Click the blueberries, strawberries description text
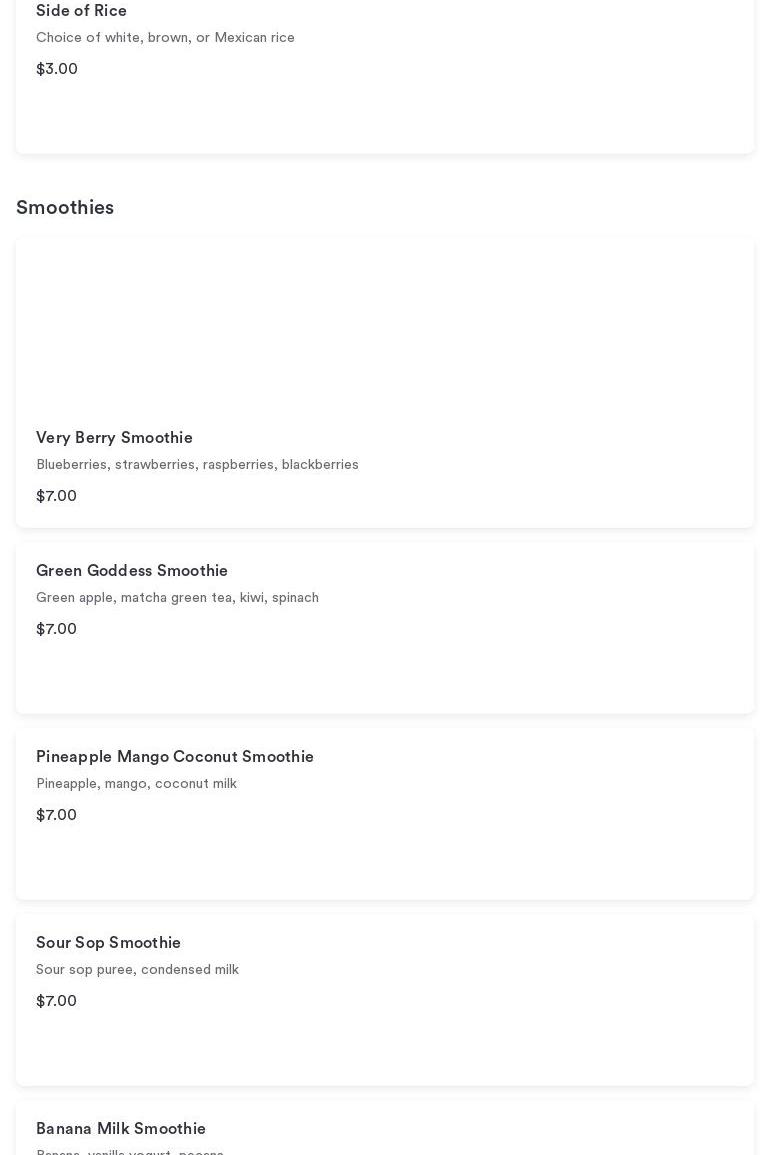This screenshot has width=770, height=1155. 197,465
